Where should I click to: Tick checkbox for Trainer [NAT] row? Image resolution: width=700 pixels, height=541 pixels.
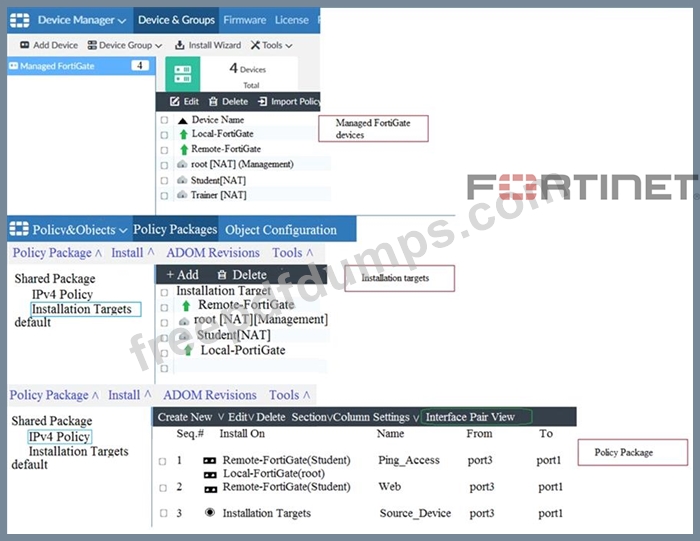point(164,196)
